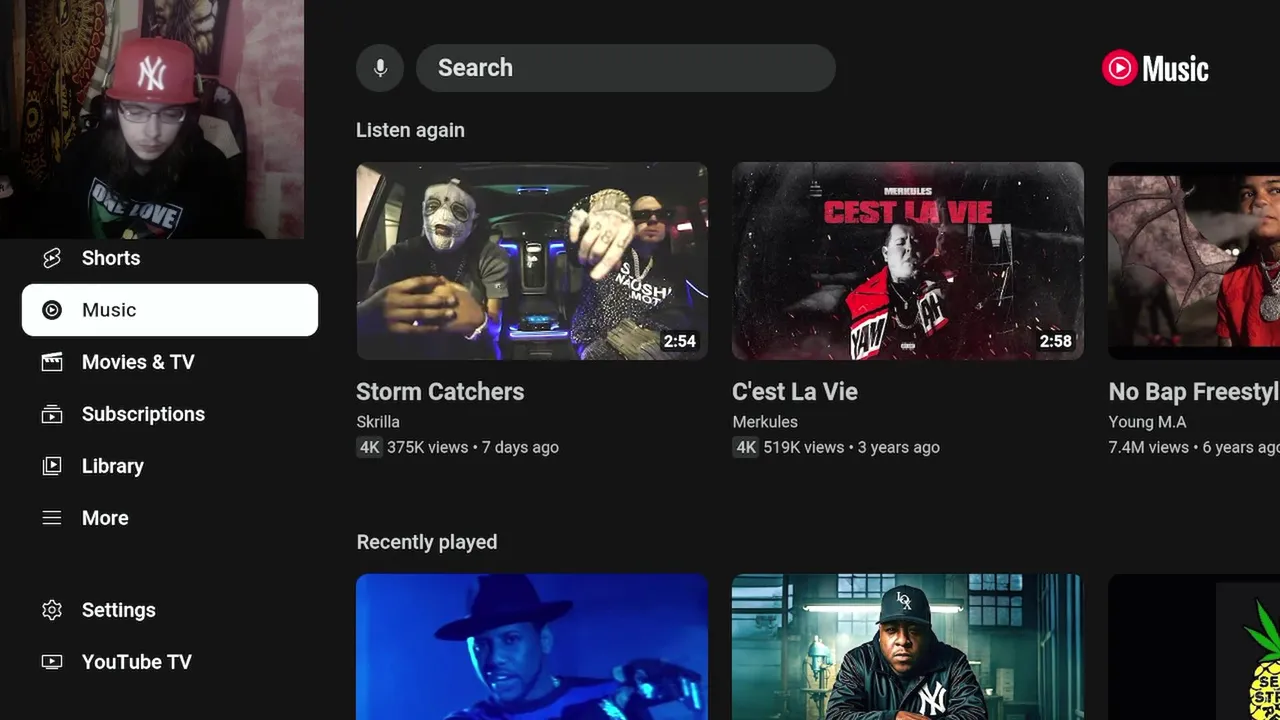Launch YouTube TV from sidebar

coord(170,662)
